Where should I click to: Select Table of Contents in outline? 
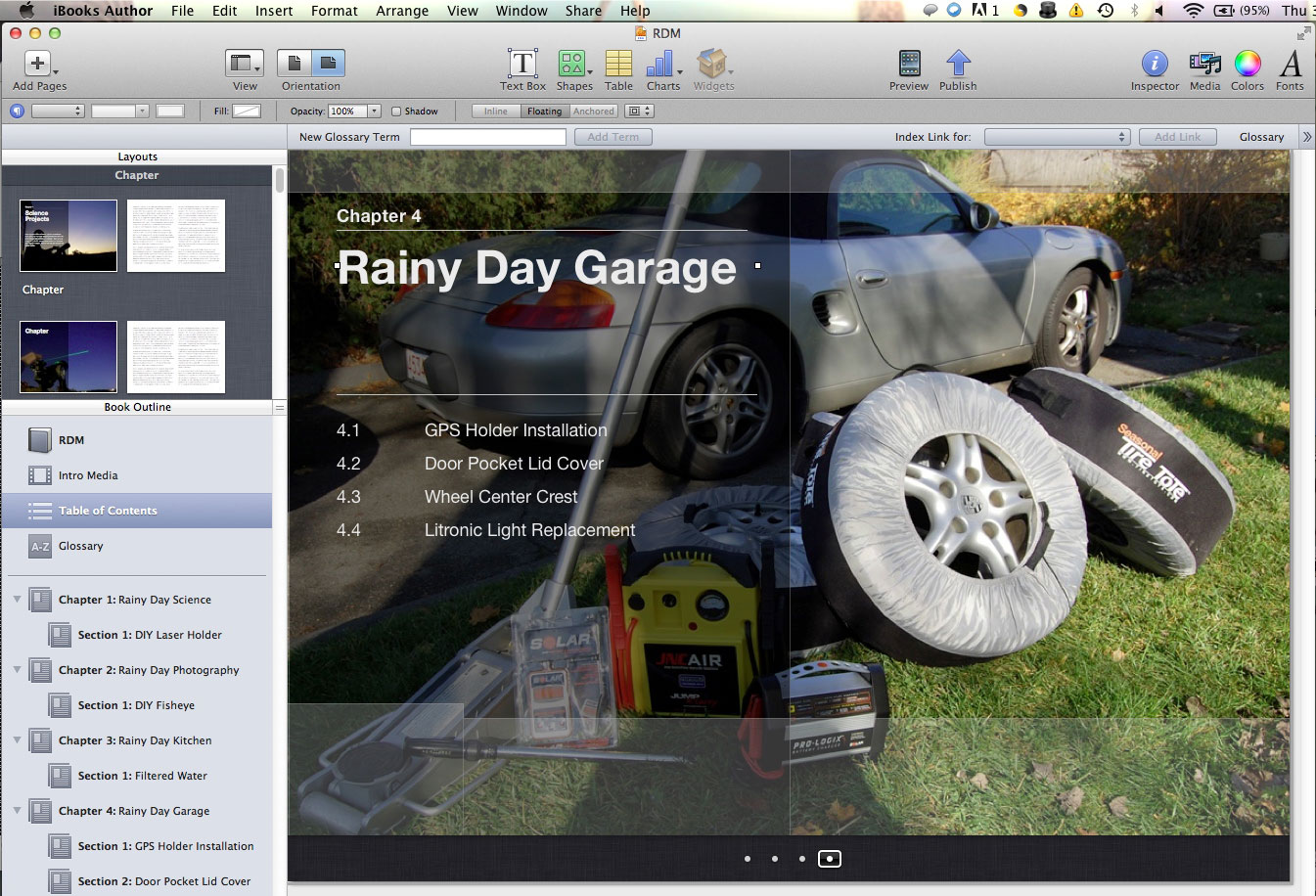[137, 511]
